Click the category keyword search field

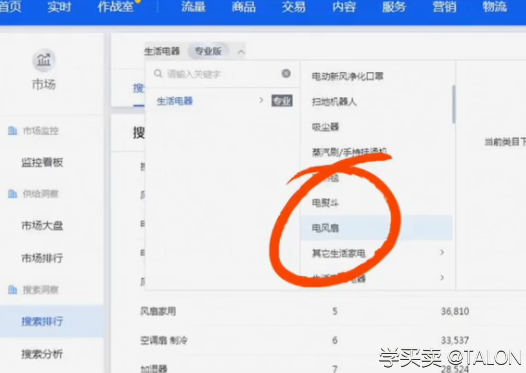pos(222,74)
